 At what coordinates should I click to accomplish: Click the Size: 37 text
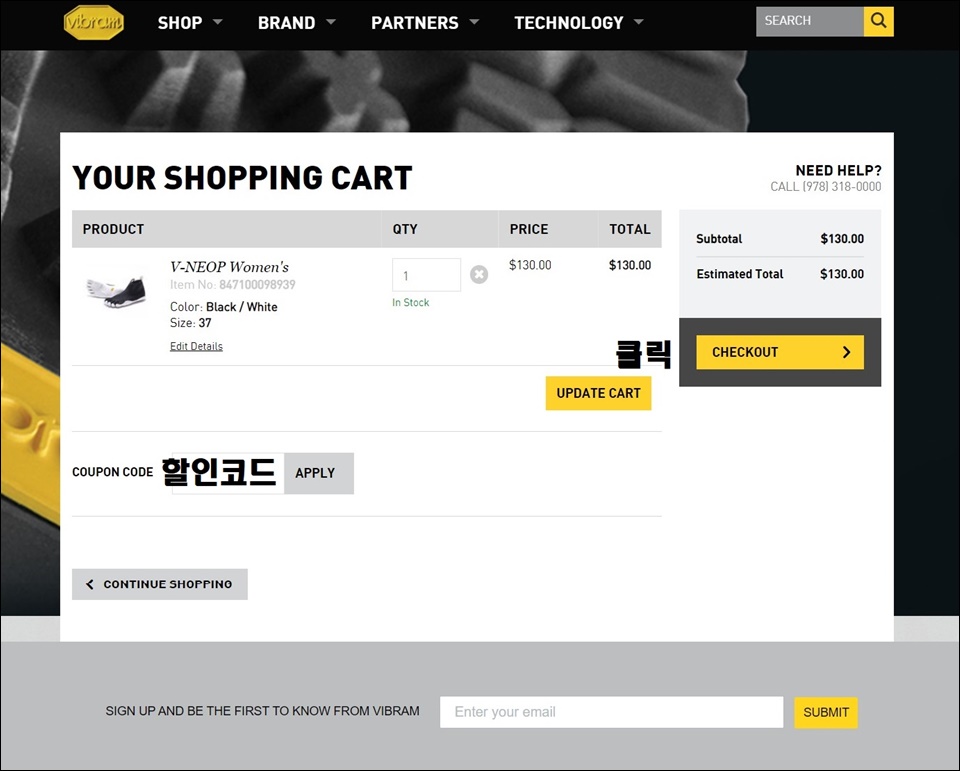(x=190, y=323)
